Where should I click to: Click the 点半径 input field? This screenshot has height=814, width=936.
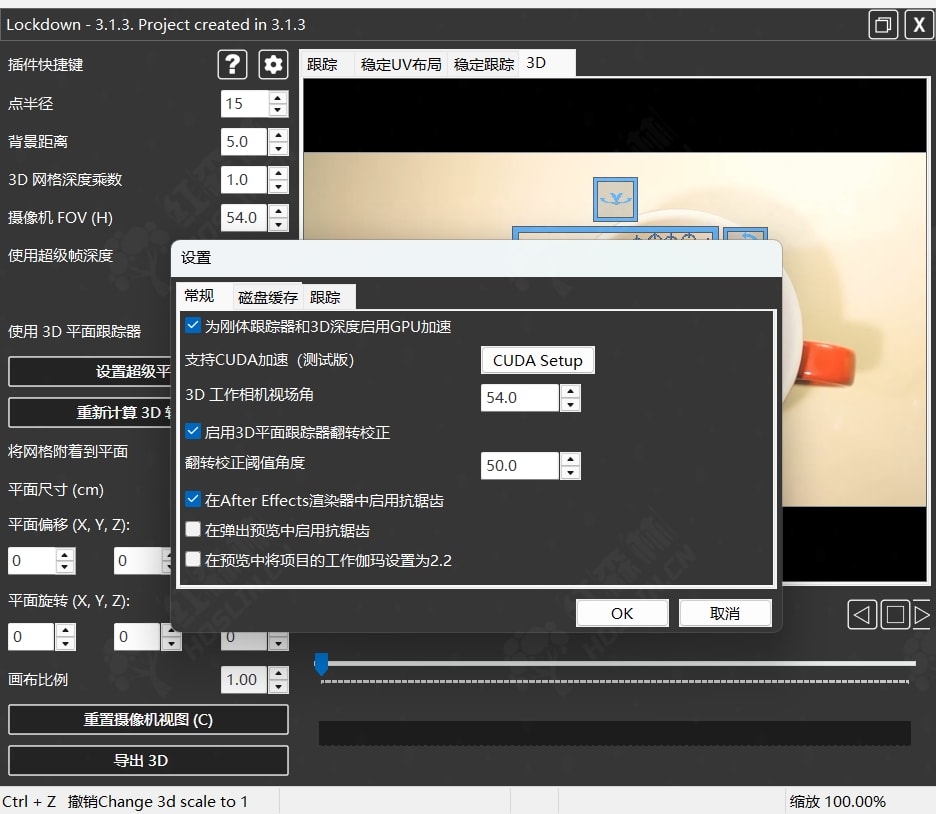pos(244,104)
